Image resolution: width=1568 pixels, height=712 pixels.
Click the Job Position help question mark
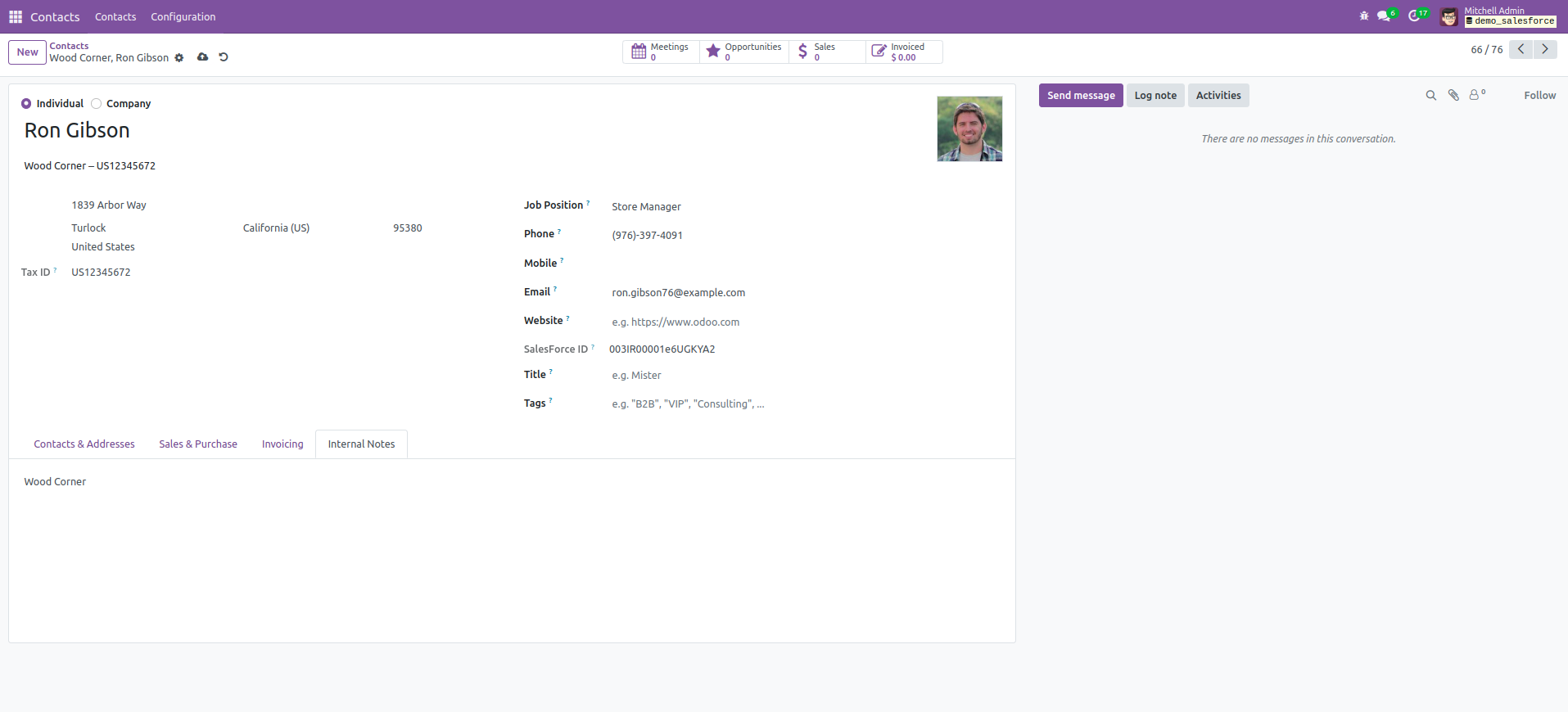click(x=588, y=203)
